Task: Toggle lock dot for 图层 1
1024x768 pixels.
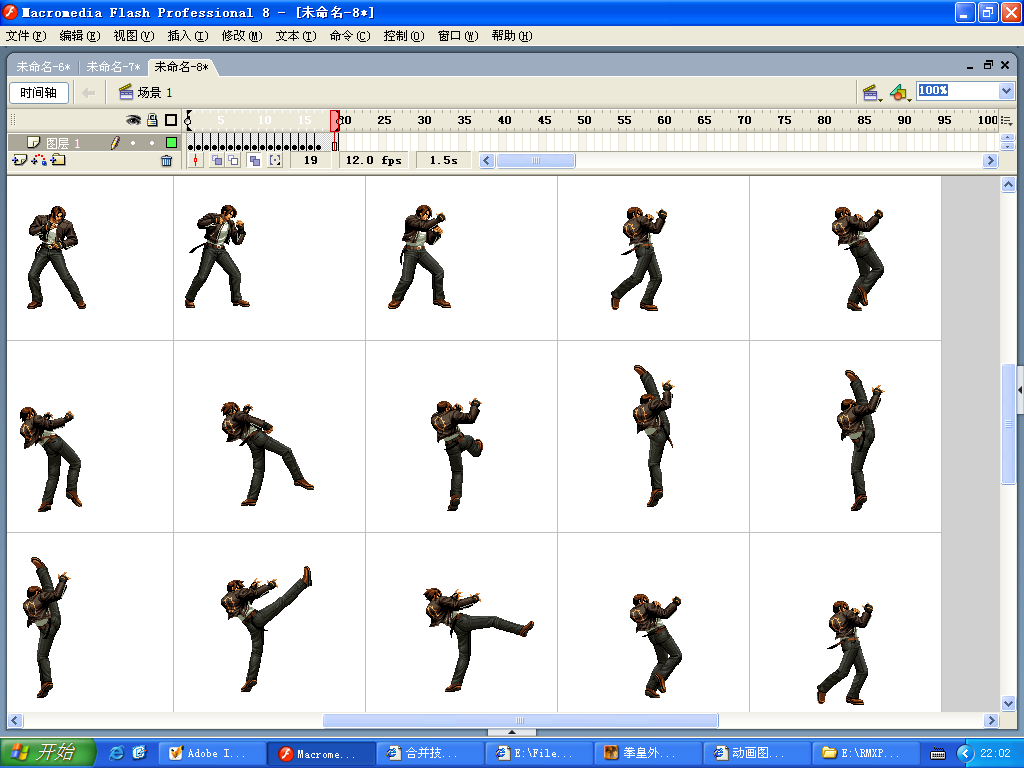Action: (152, 142)
